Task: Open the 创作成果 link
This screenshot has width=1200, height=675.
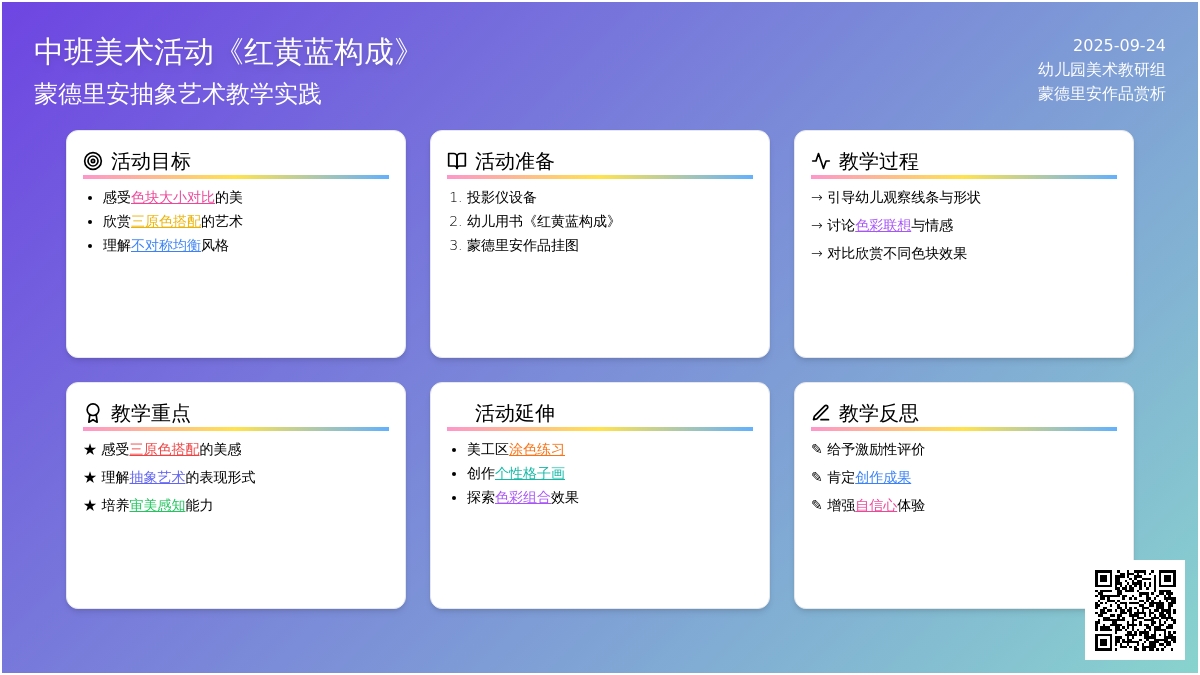Action: point(883,478)
